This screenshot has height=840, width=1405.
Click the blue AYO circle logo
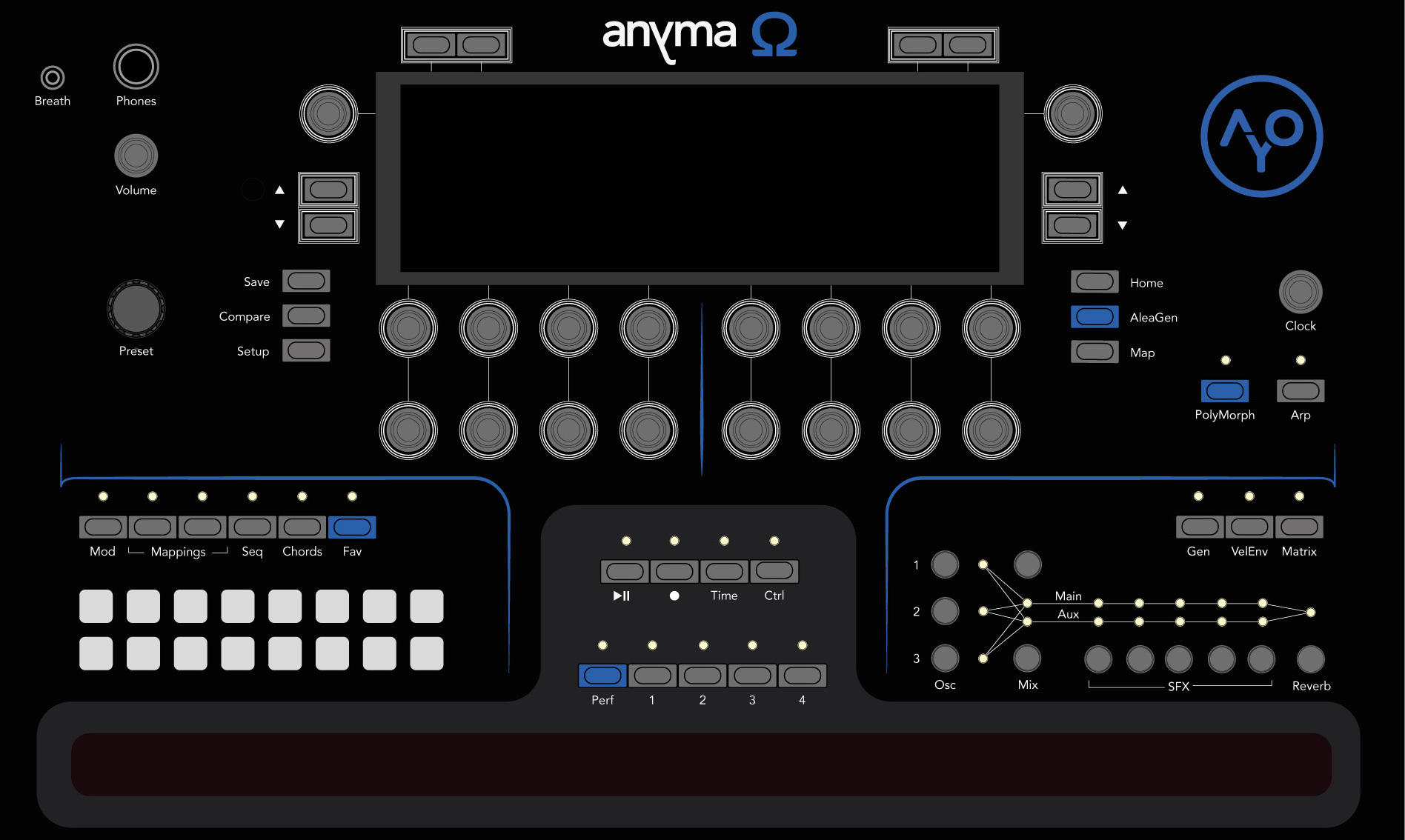tap(1261, 136)
